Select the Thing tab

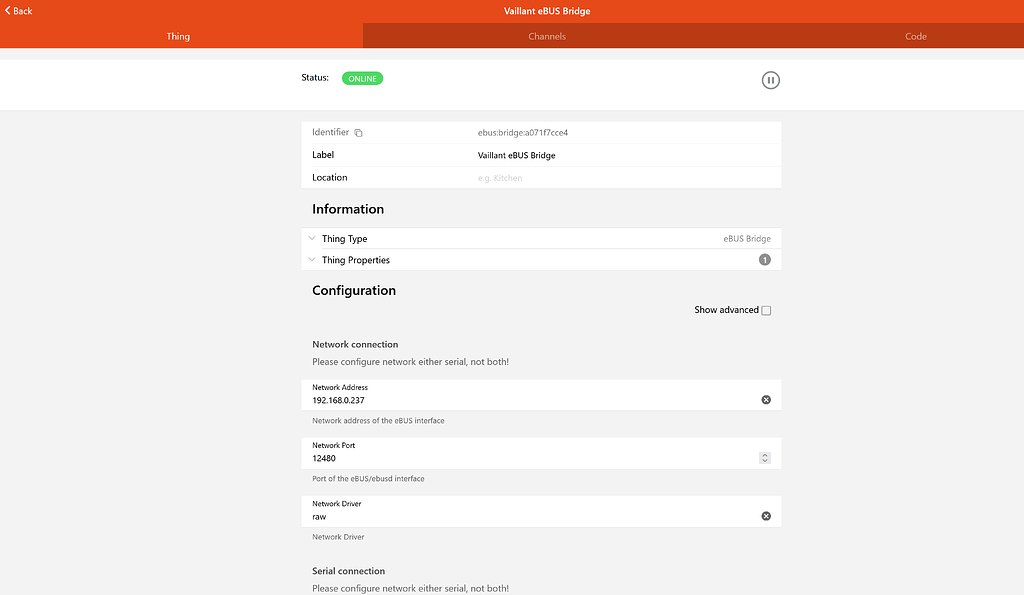pyautogui.click(x=178, y=36)
